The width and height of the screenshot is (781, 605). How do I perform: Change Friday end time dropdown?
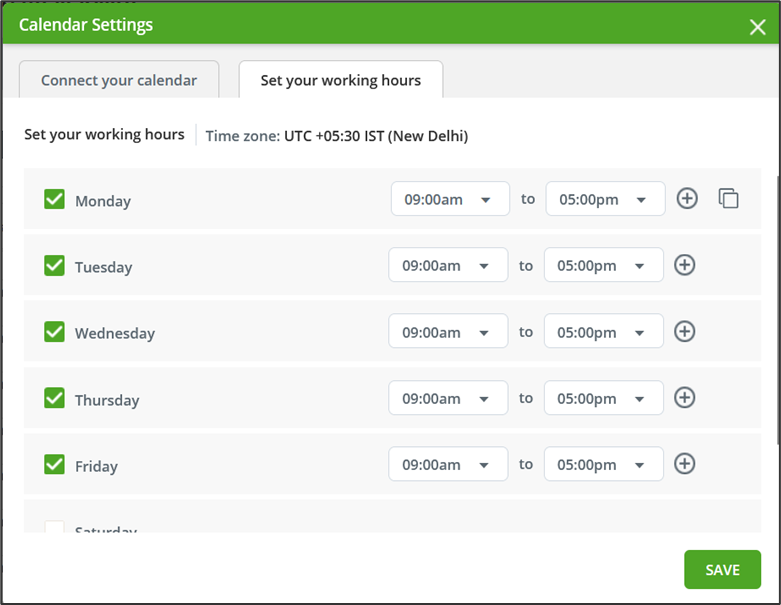pos(604,464)
